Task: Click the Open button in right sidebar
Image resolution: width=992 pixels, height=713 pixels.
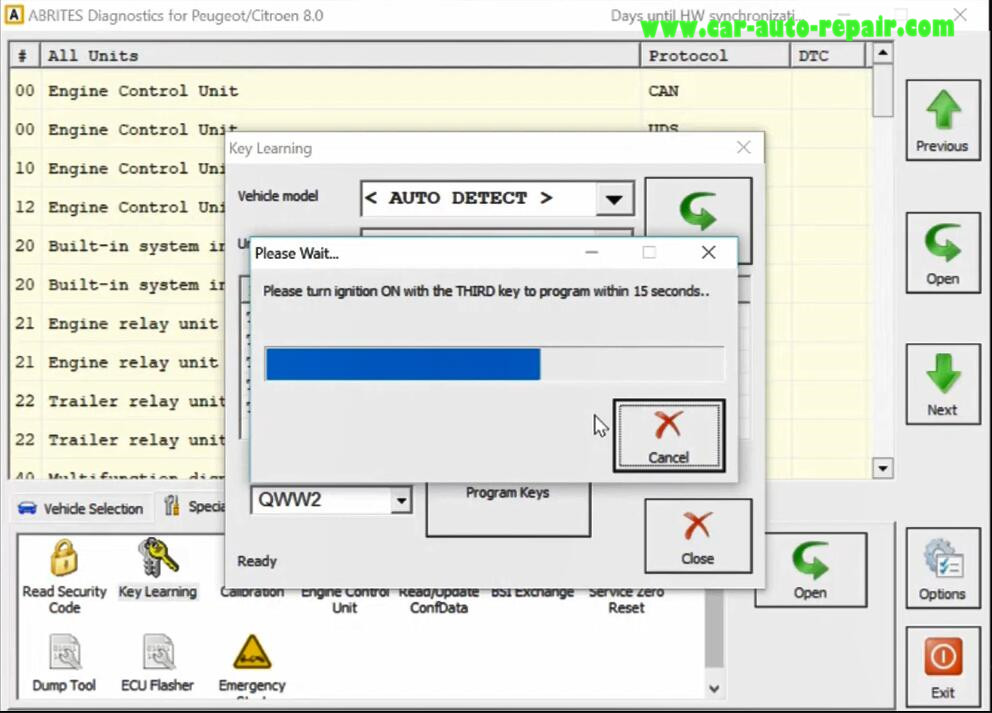Action: [x=943, y=253]
